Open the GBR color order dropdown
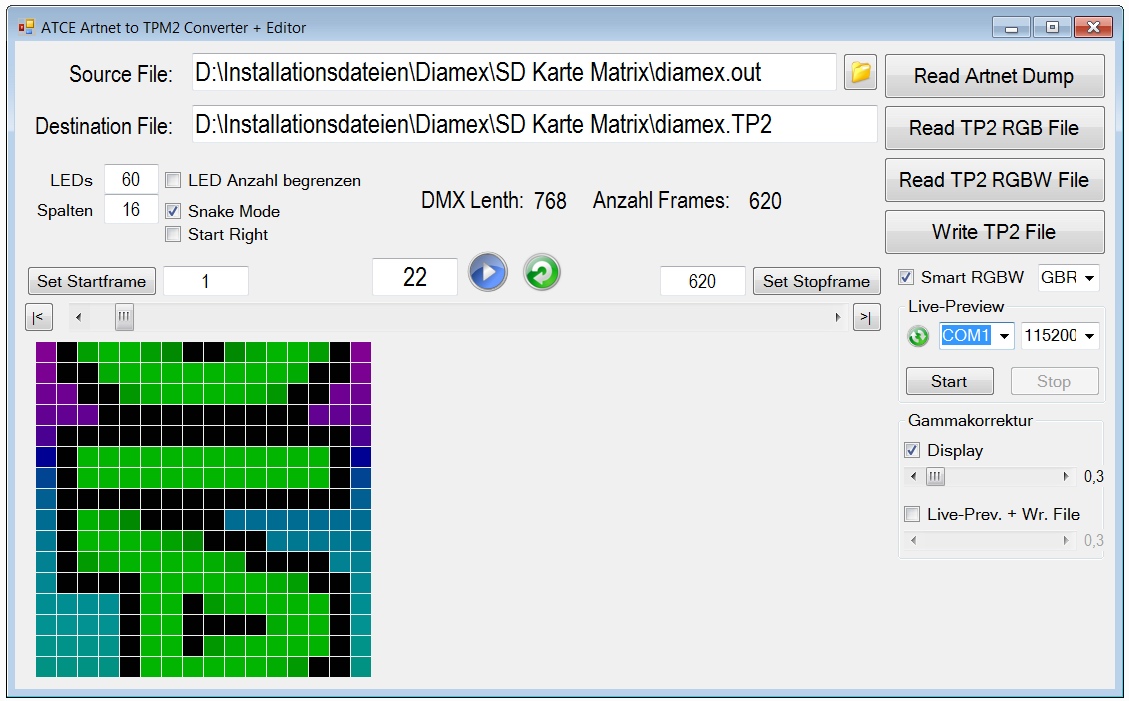Screen dimensions: 1129x701 click(1089, 278)
